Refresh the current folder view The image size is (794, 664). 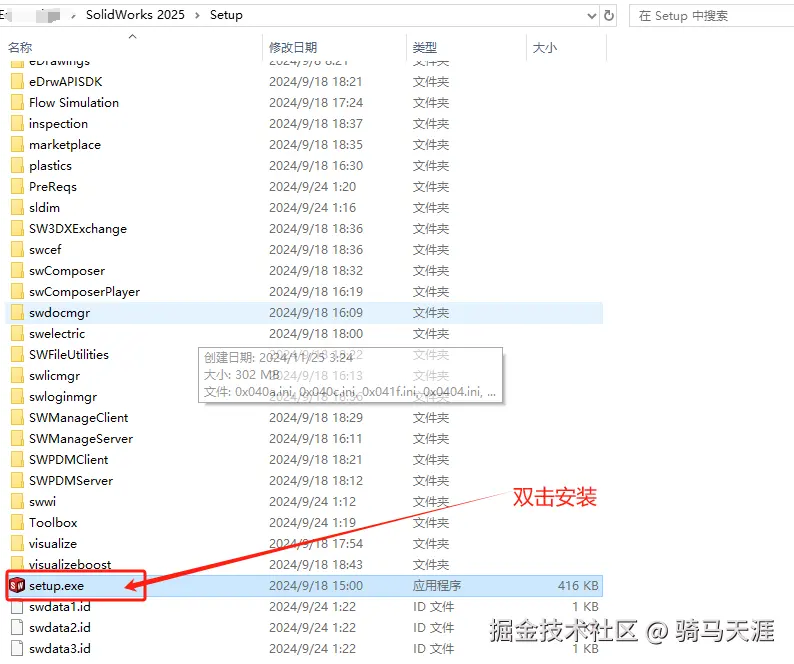click(x=609, y=16)
